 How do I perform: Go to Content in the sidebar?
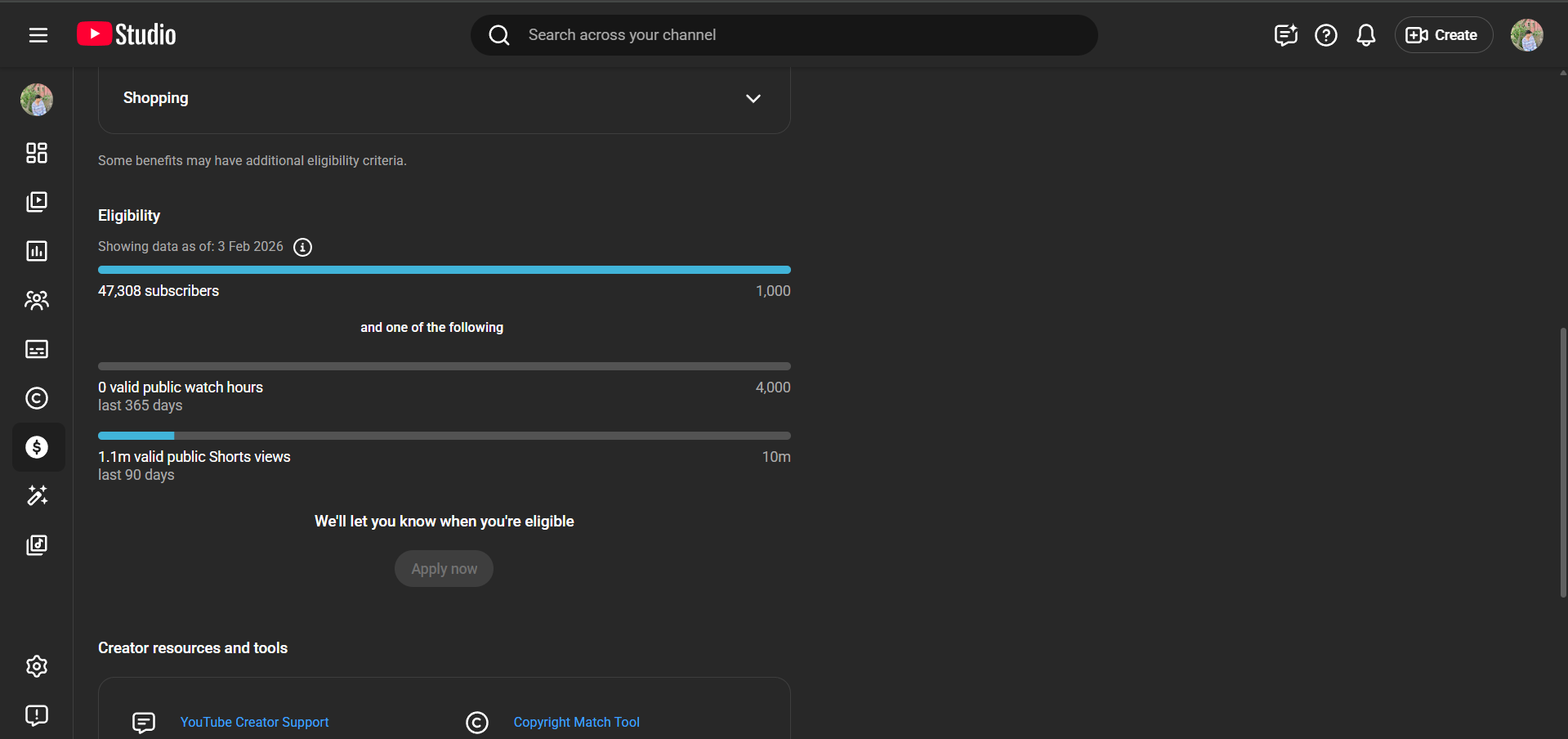[x=37, y=202]
